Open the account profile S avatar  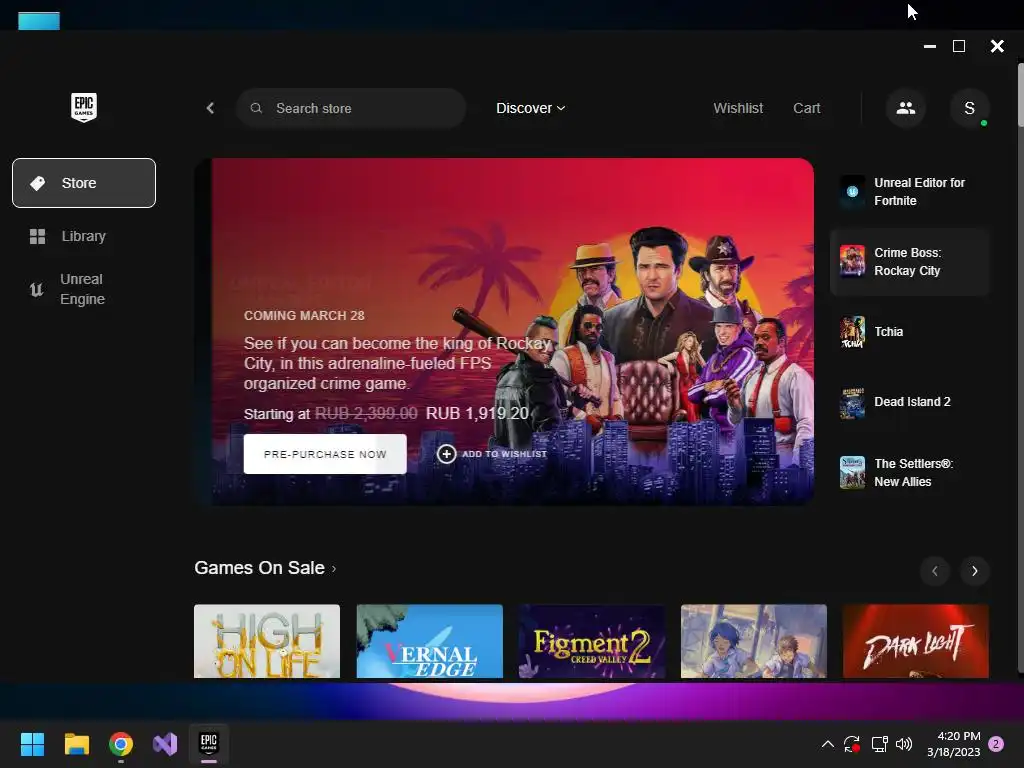click(970, 108)
